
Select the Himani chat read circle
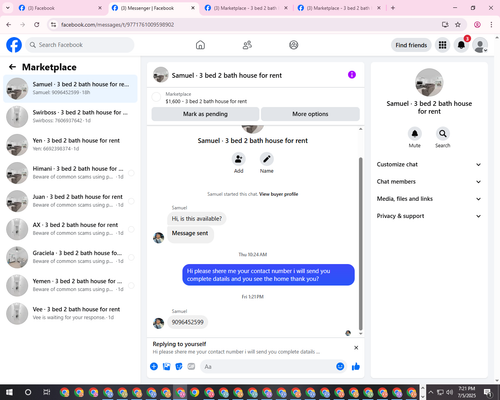pyautogui.click(x=131, y=173)
